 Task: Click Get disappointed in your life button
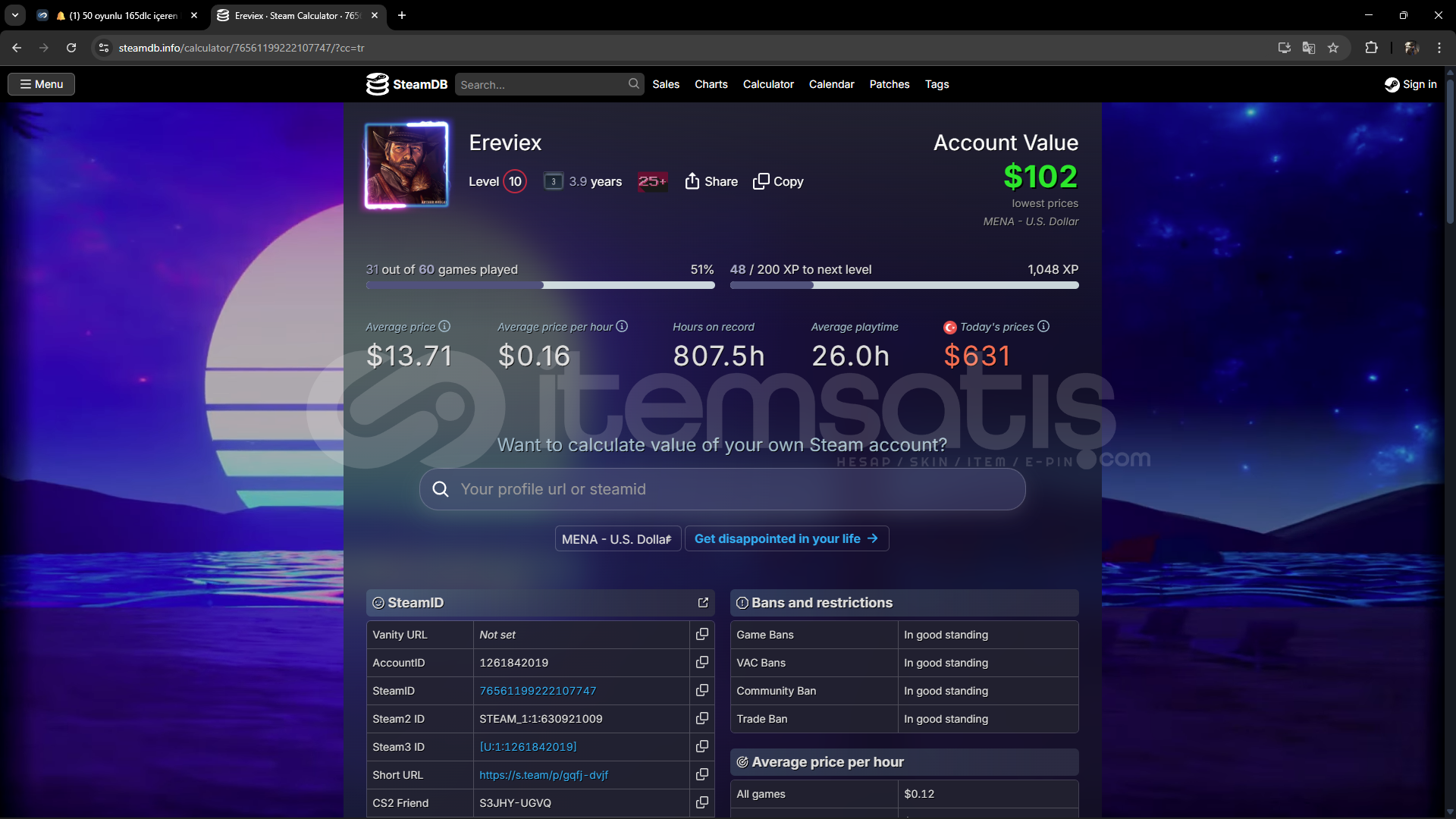[x=786, y=538]
